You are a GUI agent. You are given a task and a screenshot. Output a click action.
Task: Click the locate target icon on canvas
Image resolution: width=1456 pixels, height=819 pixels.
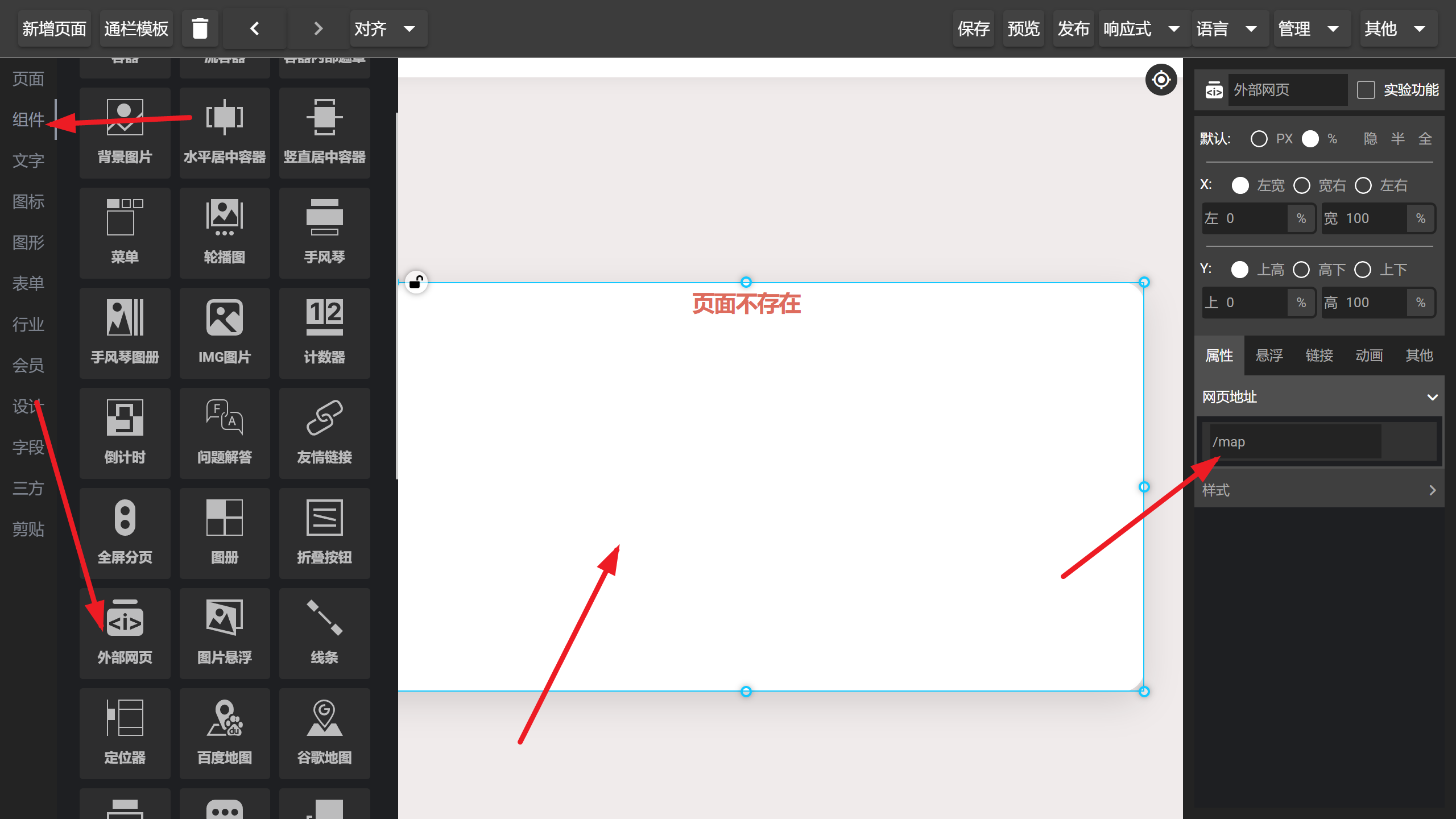click(x=1161, y=80)
